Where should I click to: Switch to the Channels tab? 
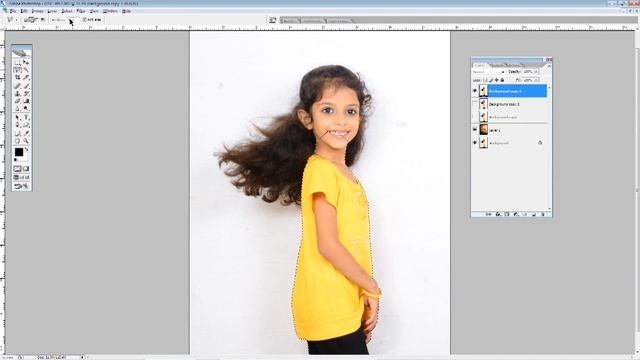(x=497, y=65)
